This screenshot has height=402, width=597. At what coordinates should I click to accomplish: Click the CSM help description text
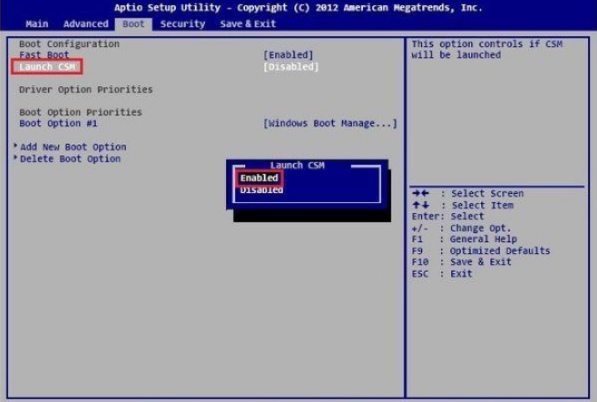coord(487,49)
